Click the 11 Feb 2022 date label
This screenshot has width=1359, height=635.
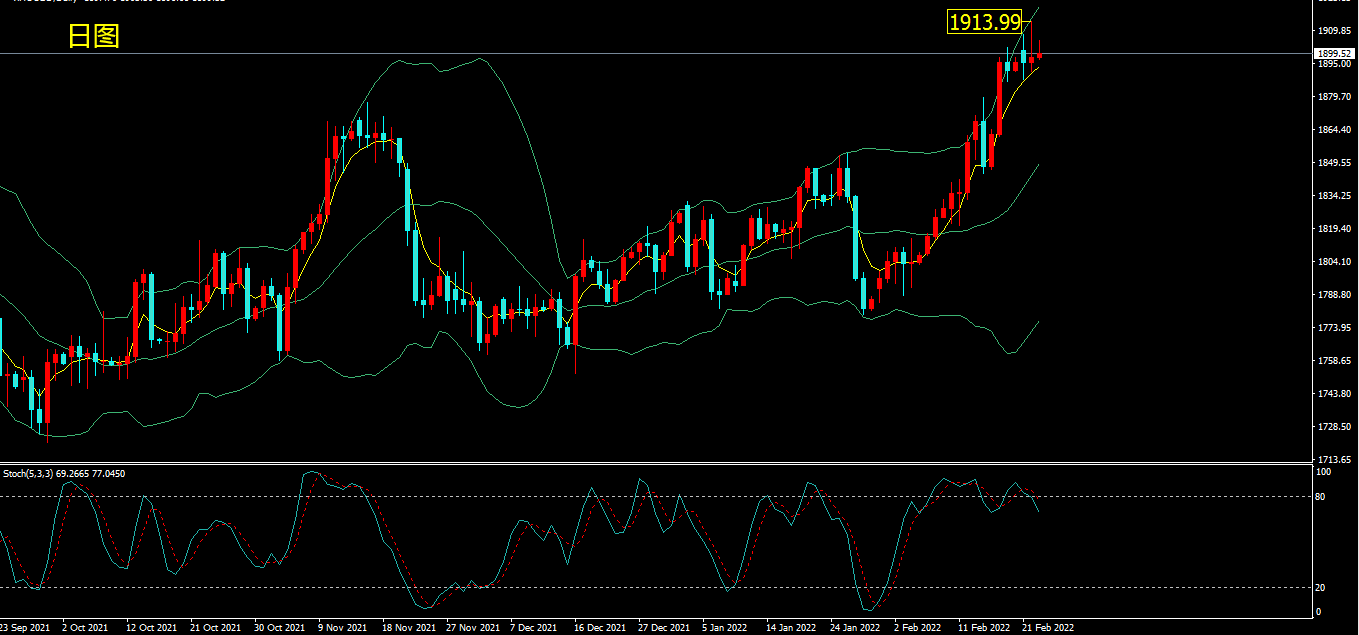click(x=983, y=628)
